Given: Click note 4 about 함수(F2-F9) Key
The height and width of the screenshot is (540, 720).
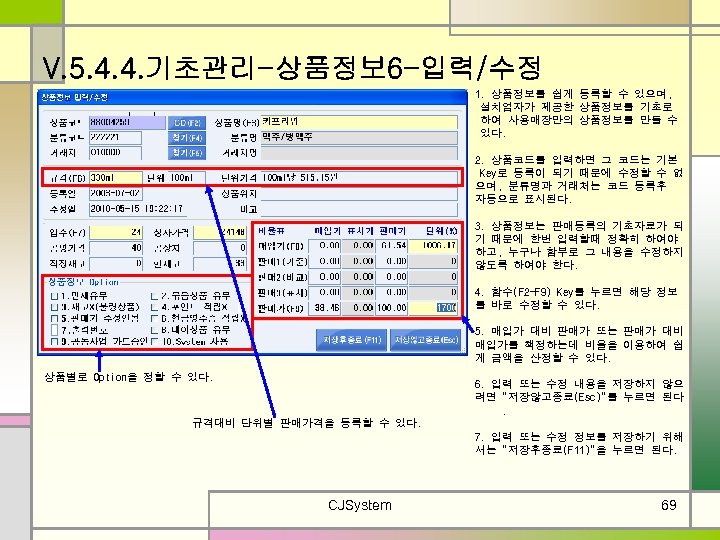Looking at the screenshot, I should pos(576,298).
